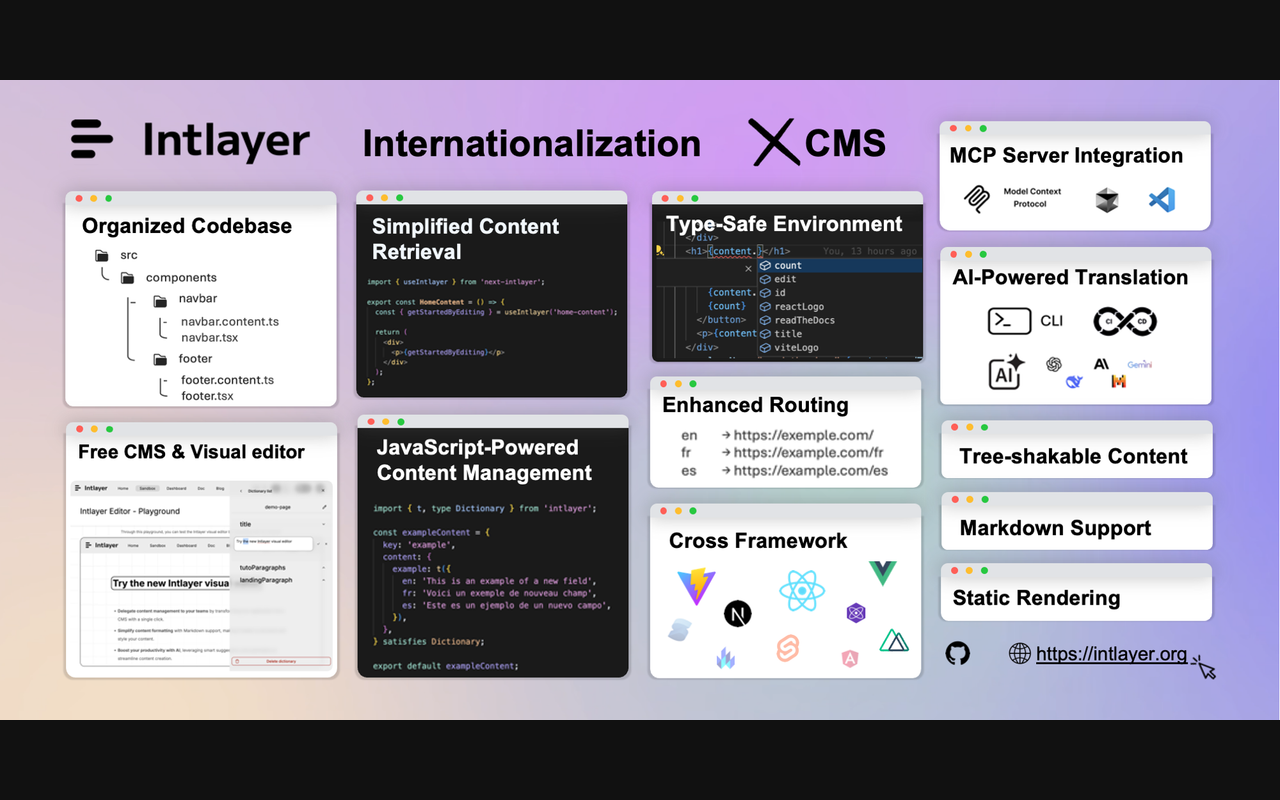Select the light blue React atom logo
Viewport: 1280px width, 800px height.
point(802,590)
